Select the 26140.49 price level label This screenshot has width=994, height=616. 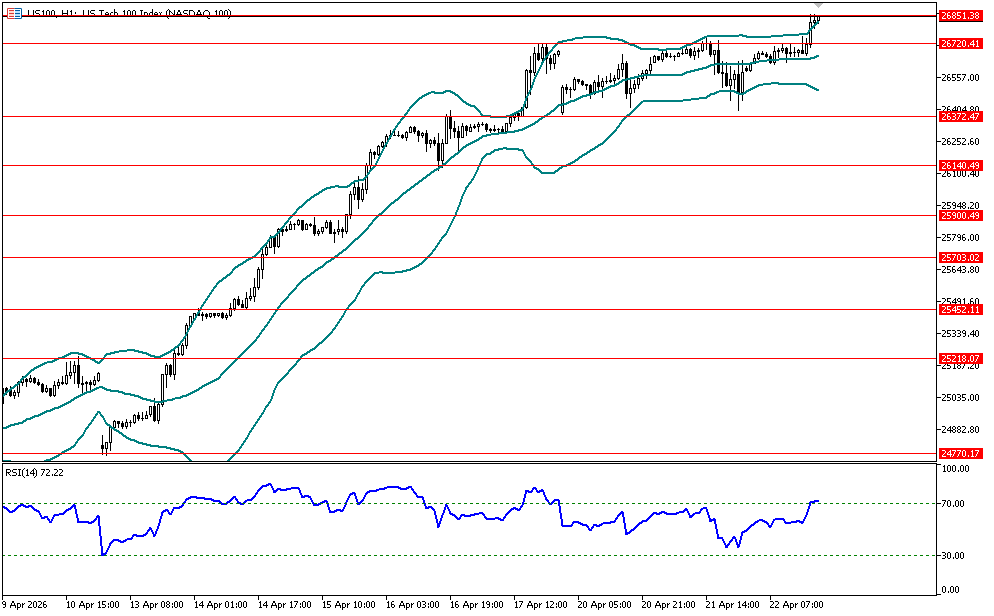point(959,166)
